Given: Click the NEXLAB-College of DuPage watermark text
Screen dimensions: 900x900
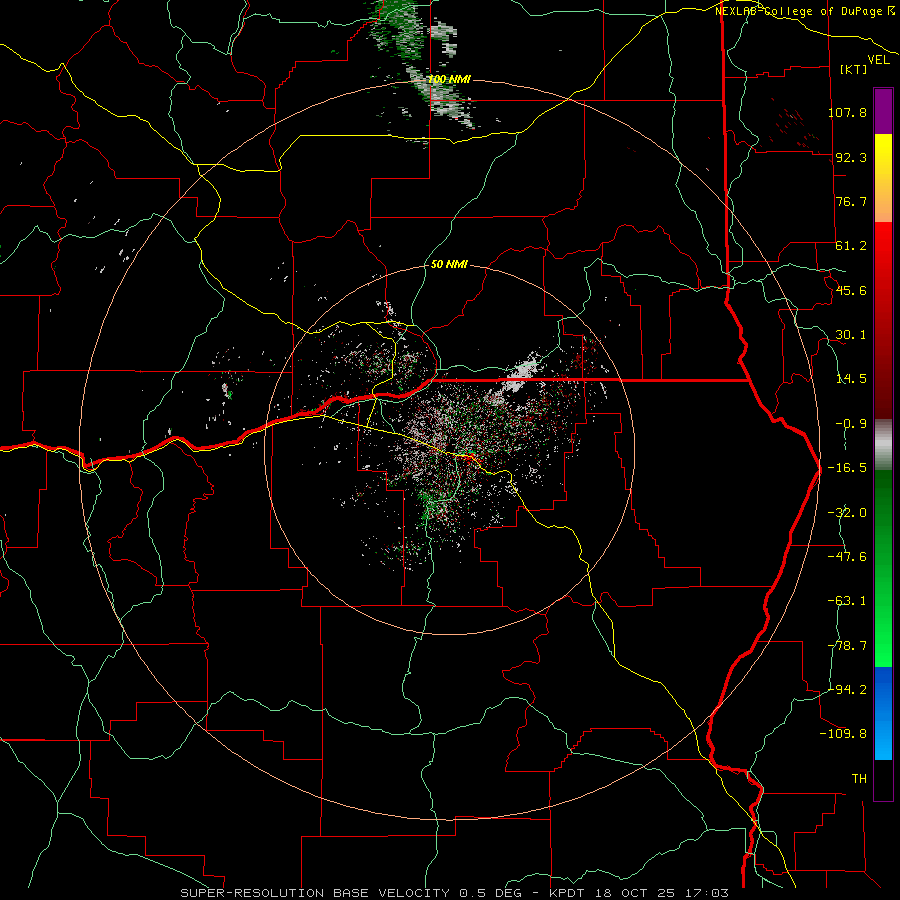Looking at the screenshot, I should point(804,11).
